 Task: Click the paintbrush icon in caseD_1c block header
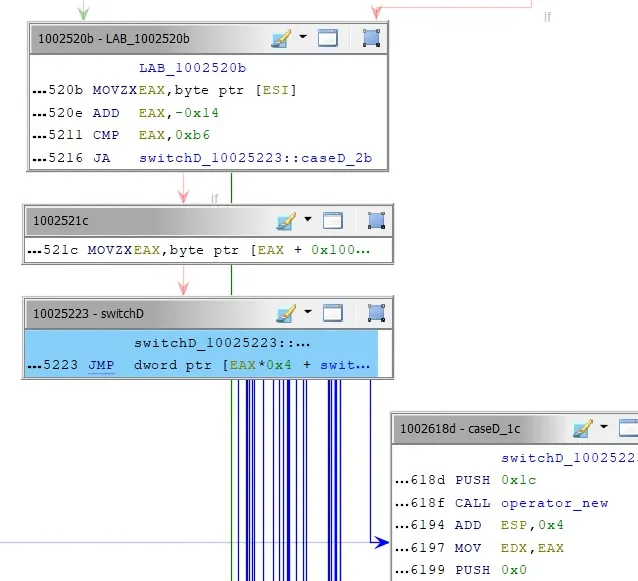click(x=583, y=428)
